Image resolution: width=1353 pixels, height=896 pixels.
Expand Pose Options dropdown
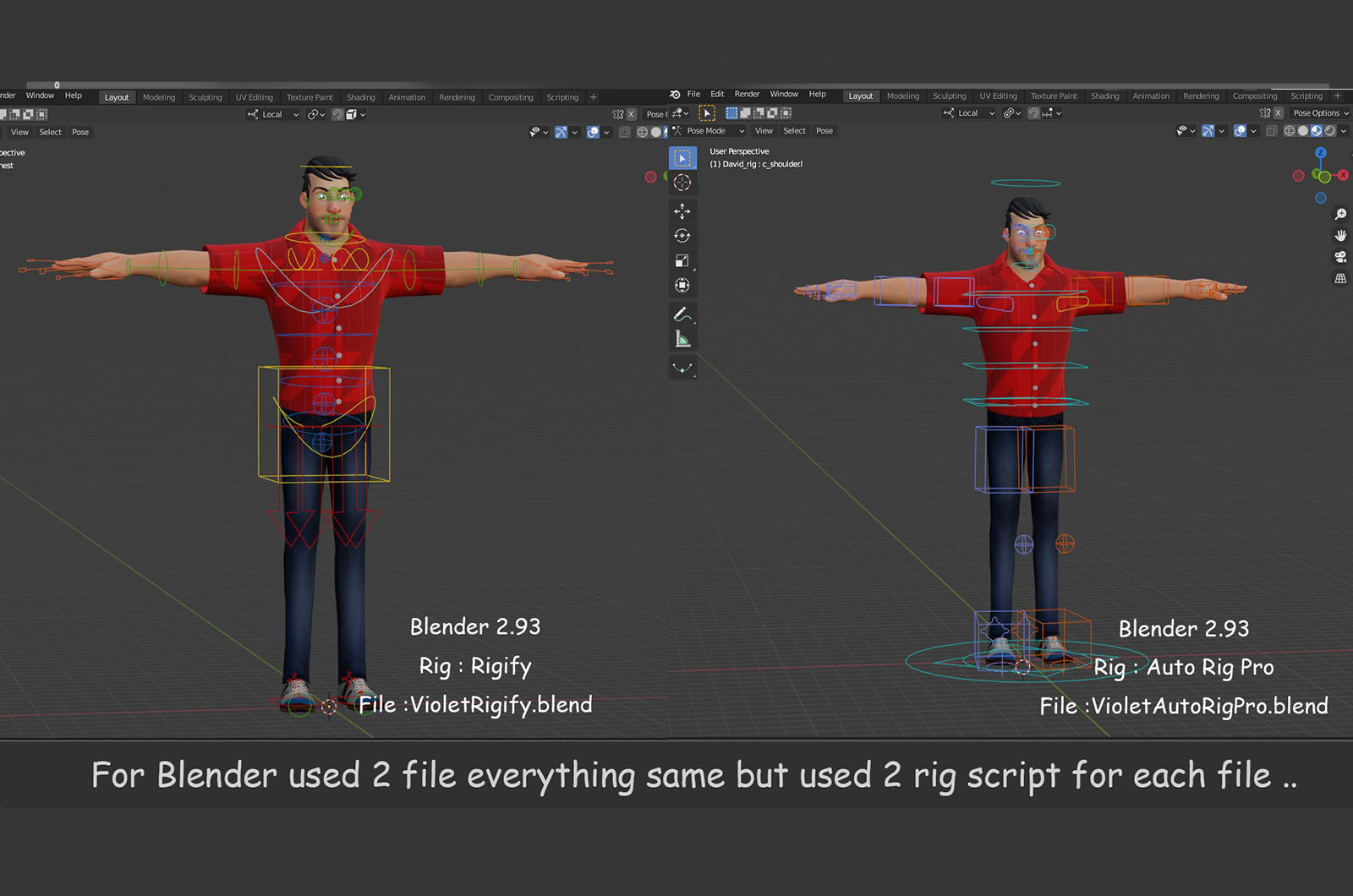click(x=1320, y=113)
